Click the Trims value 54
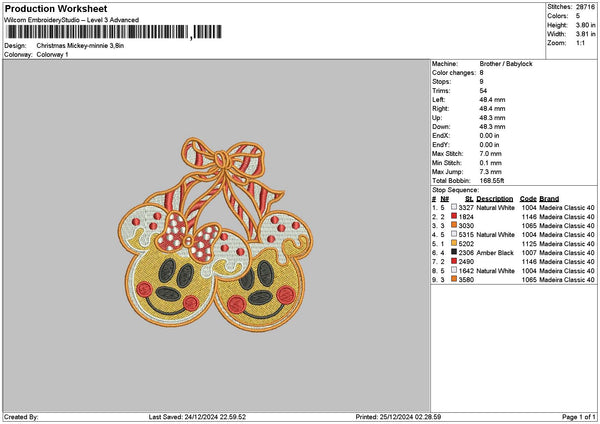Viewport: 600px width, 424px height. 483,91
